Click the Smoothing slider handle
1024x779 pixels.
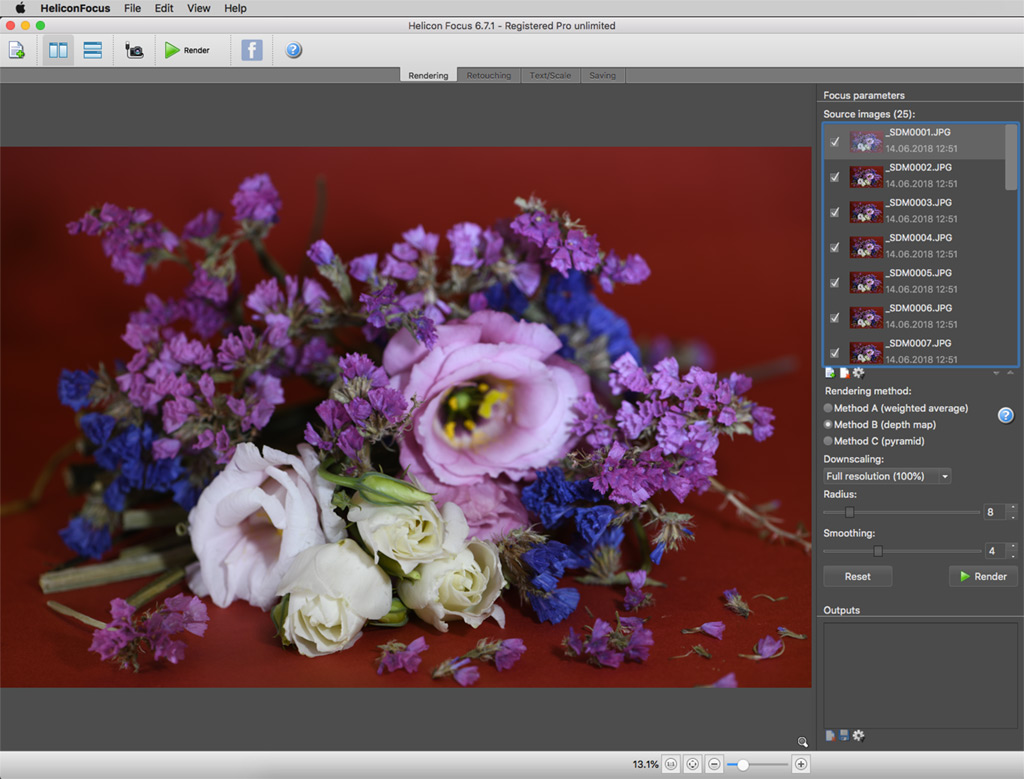pos(878,551)
